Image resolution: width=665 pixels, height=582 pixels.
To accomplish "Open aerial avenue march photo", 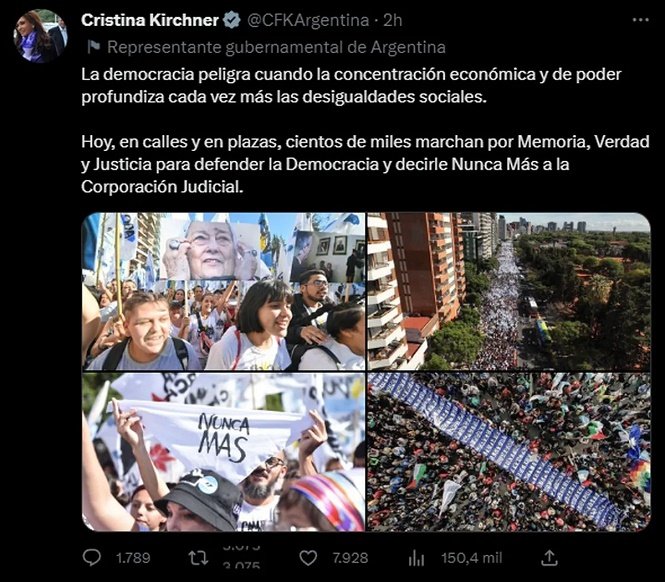I will (x=509, y=291).
